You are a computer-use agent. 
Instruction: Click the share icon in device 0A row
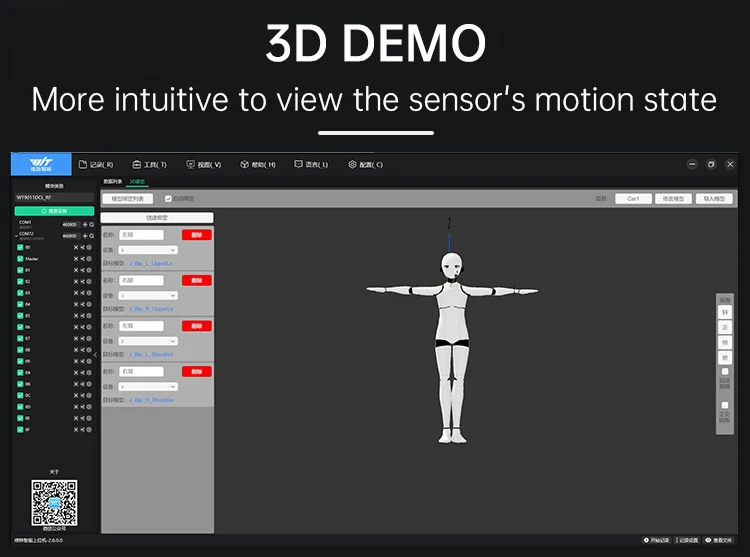click(x=82, y=372)
